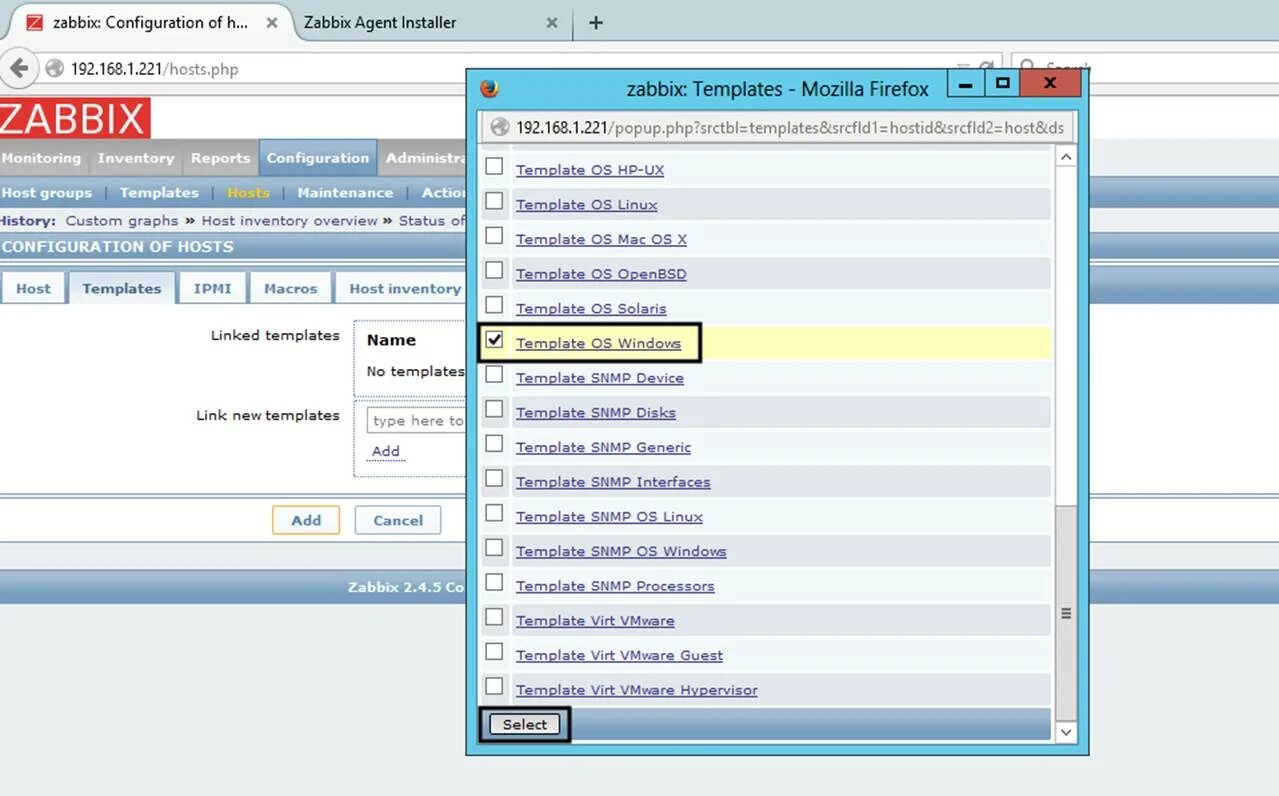Screen dimensions: 1279x796
Task: Click the popup window URL bar
Action: [x=778, y=127]
